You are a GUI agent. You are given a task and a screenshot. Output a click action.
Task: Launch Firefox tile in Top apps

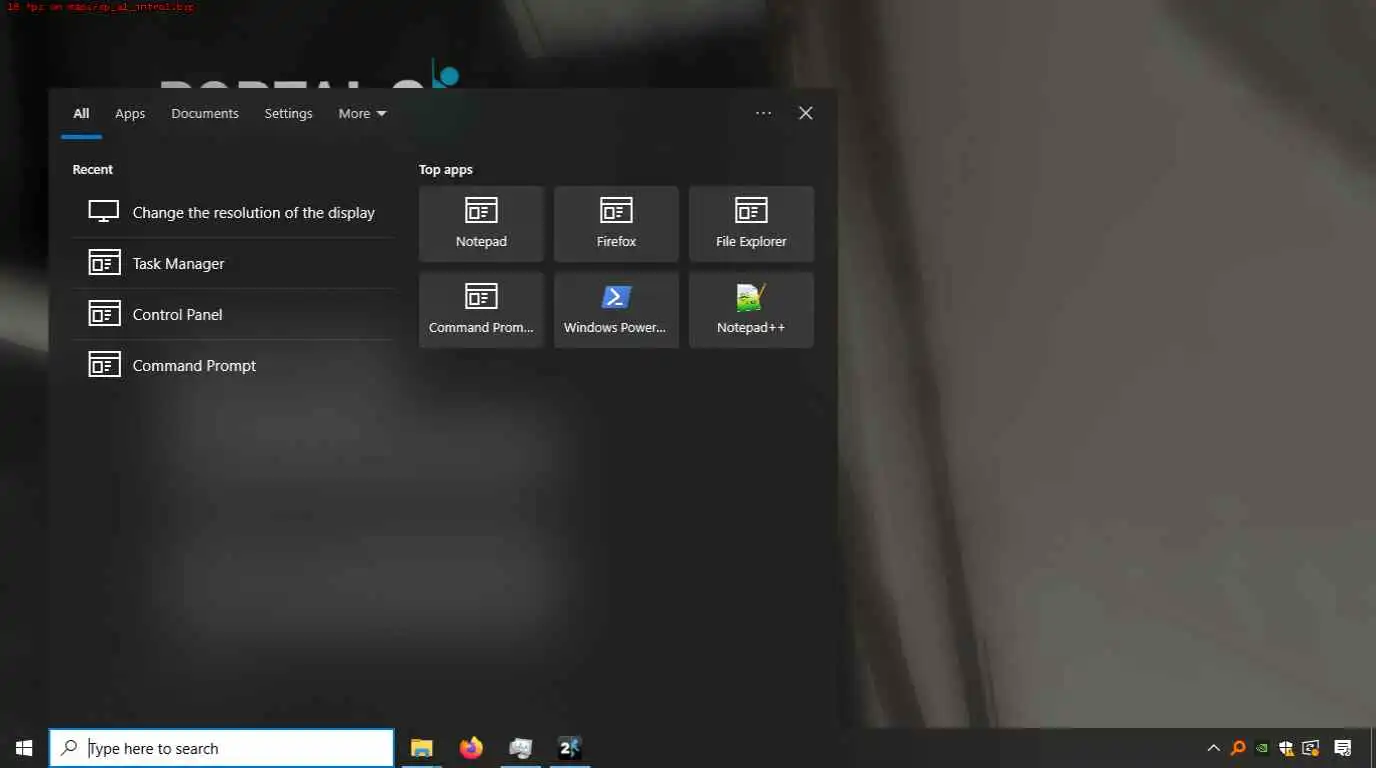coord(616,224)
